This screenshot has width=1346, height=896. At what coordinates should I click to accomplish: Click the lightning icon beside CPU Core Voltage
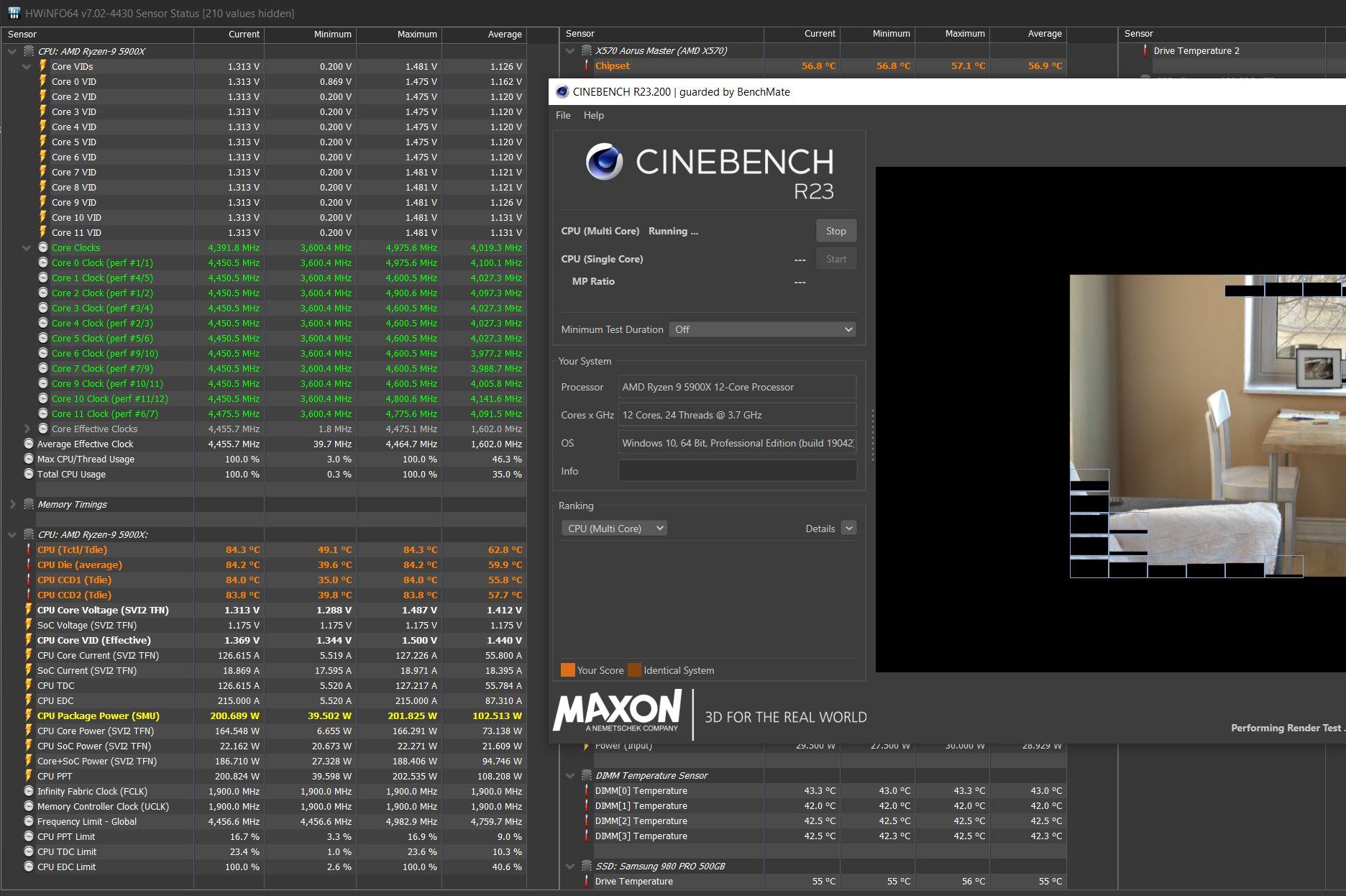(x=29, y=610)
